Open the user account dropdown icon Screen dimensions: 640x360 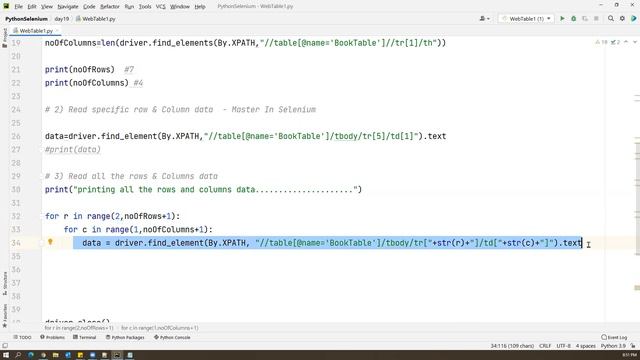(484, 19)
